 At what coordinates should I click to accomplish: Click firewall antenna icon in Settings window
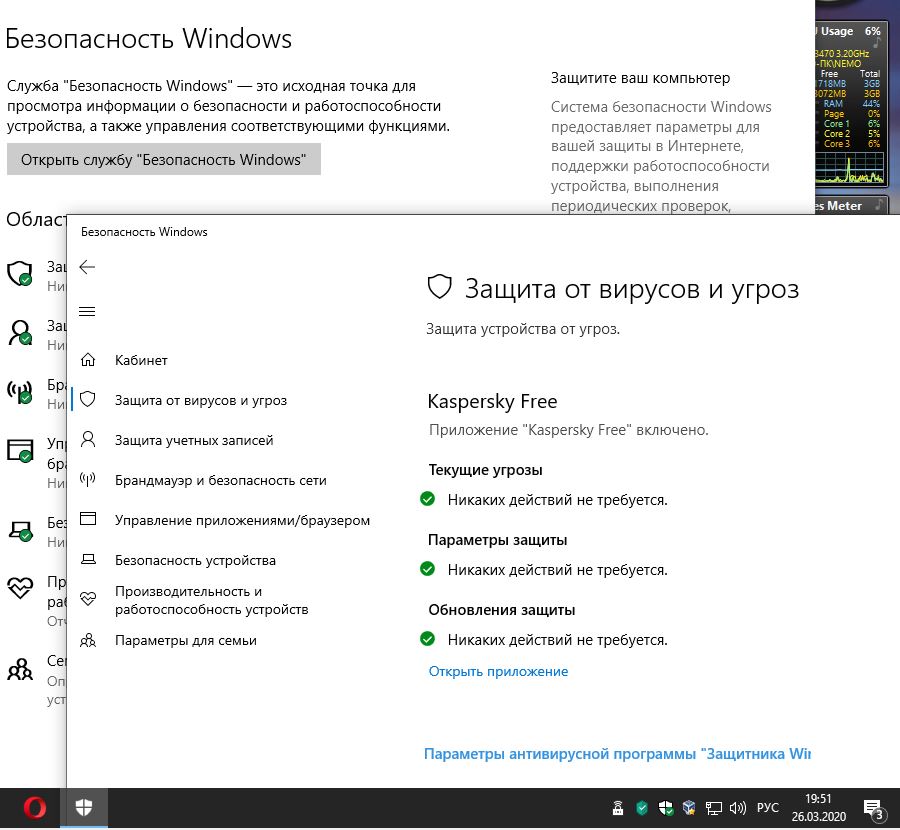click(20, 391)
